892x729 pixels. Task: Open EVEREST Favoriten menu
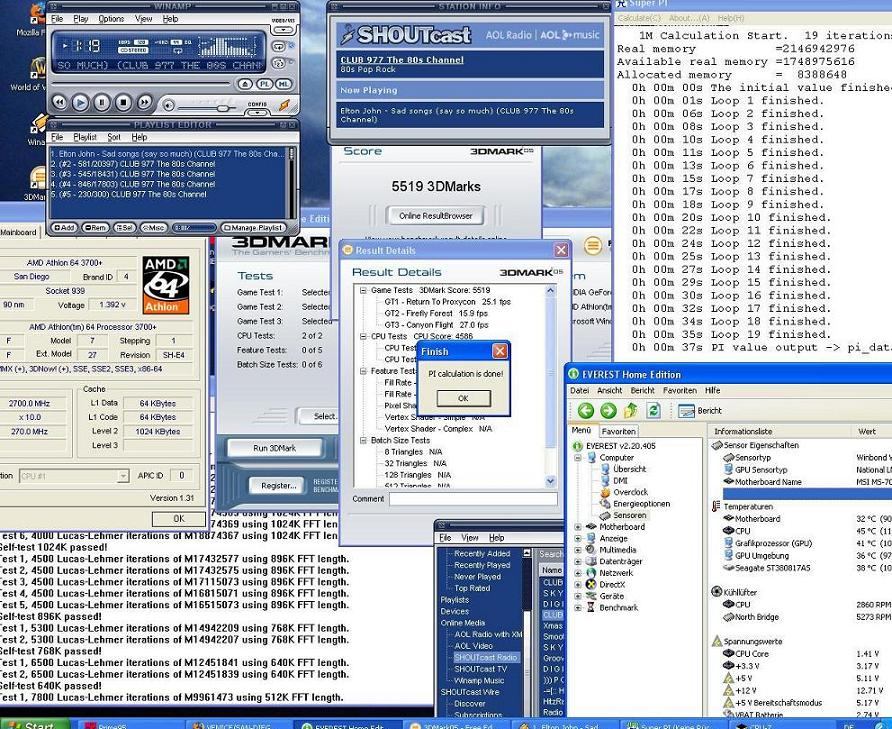(x=680, y=390)
